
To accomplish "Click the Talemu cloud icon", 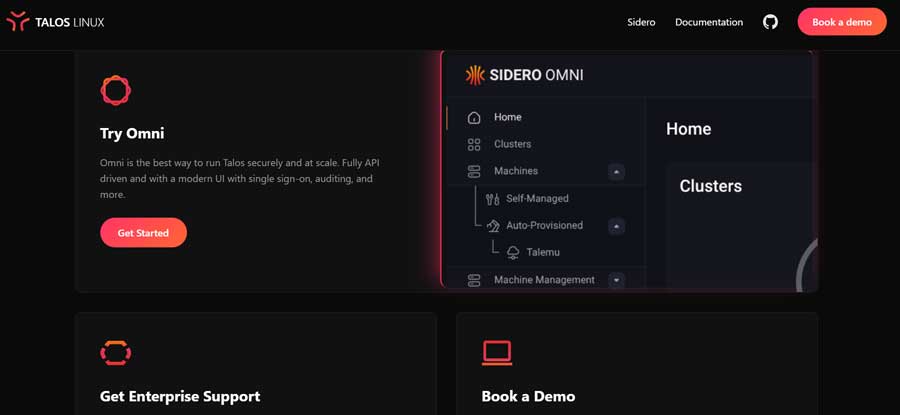I will coord(513,253).
